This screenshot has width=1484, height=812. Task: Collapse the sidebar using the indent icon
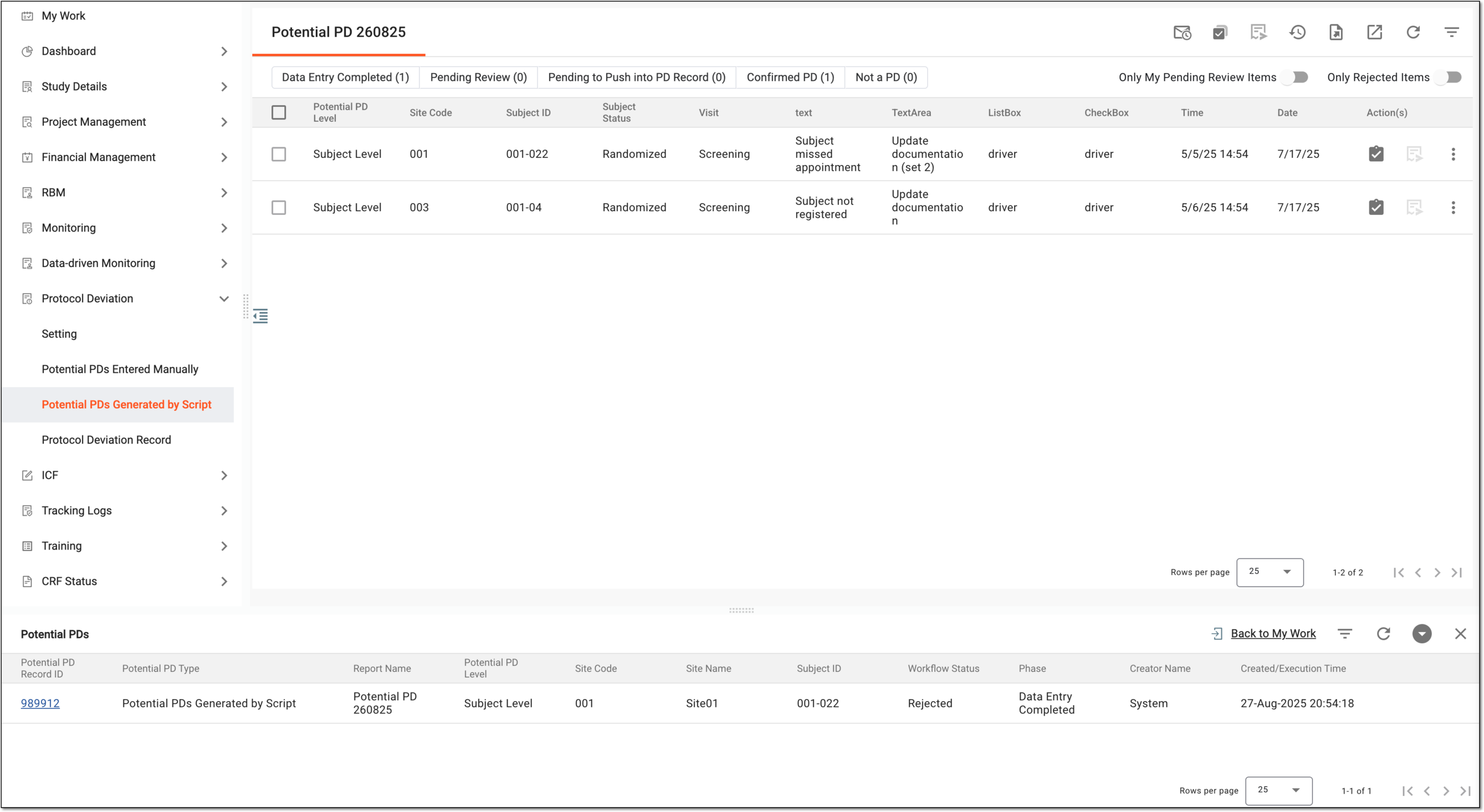pyautogui.click(x=261, y=316)
